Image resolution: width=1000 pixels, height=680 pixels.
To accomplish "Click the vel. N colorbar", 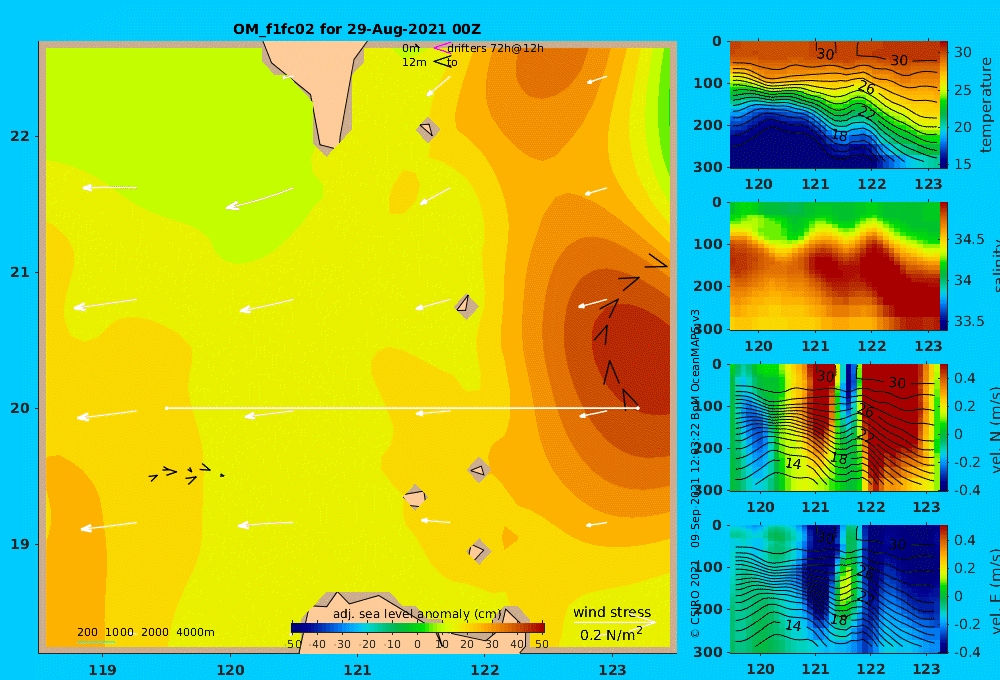I will [x=944, y=427].
